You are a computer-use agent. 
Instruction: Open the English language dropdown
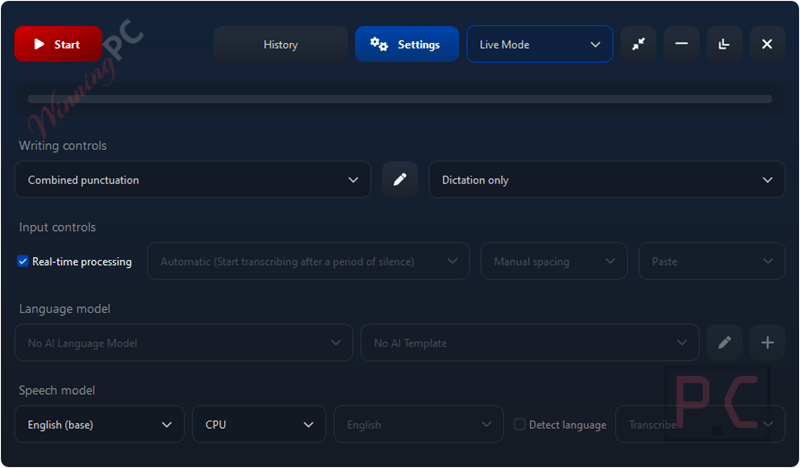[418, 425]
